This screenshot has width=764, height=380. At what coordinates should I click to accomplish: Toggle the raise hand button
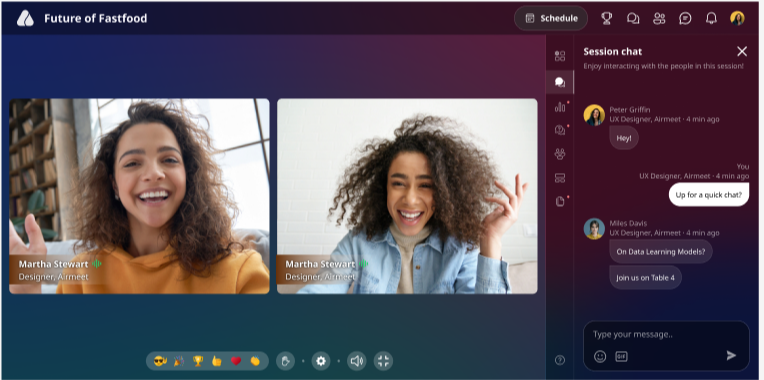(x=286, y=361)
